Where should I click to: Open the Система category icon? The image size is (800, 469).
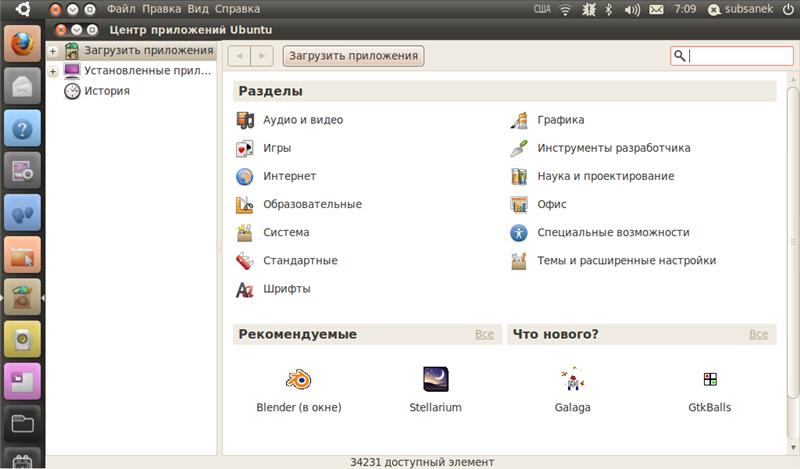coord(245,232)
